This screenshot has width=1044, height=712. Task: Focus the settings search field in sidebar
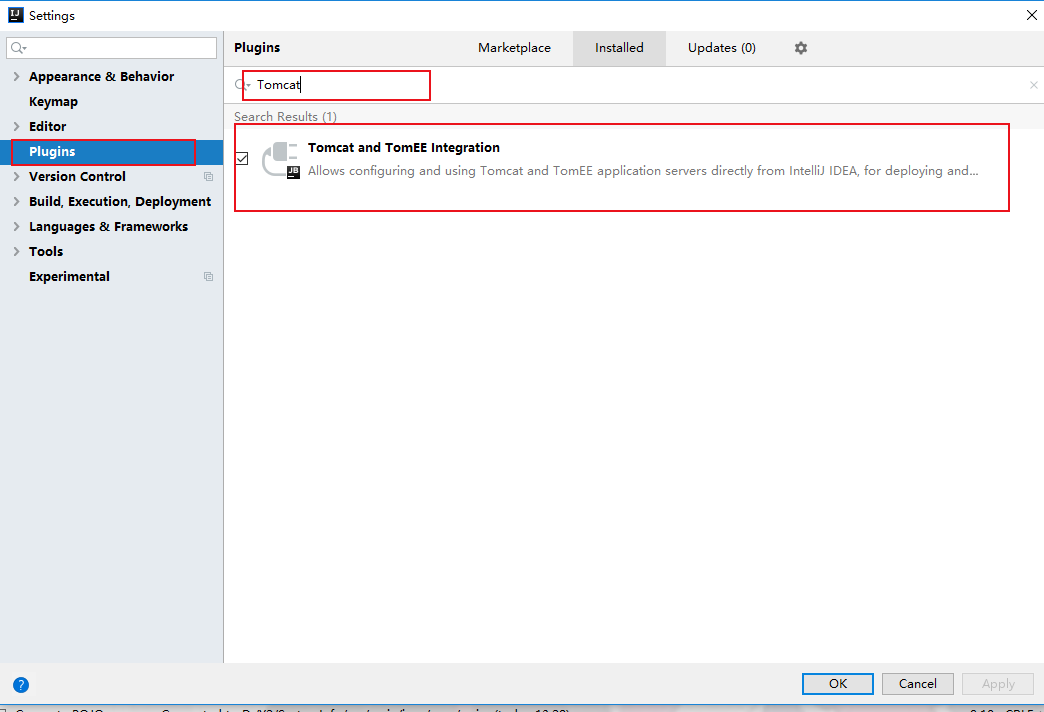click(111, 48)
